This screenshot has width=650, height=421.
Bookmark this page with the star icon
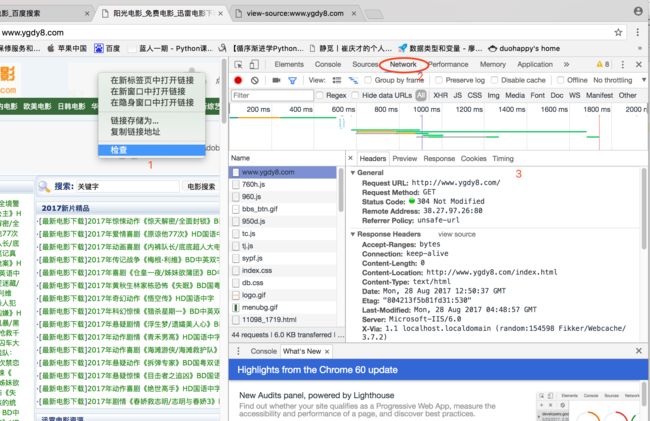[x=618, y=32]
